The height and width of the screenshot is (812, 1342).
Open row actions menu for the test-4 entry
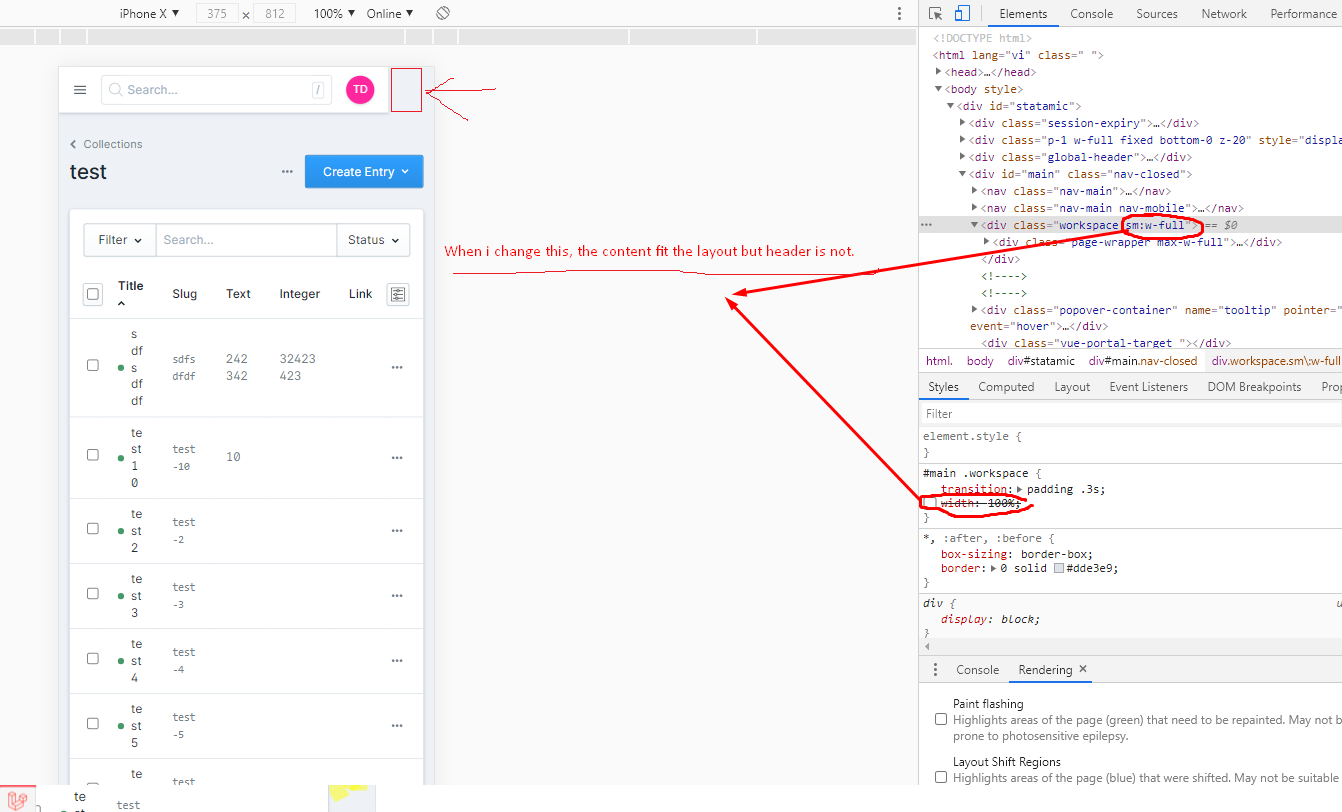click(x=397, y=661)
